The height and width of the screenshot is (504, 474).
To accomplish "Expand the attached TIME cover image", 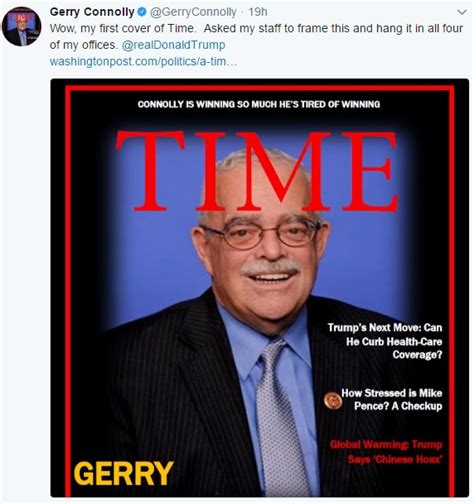I will (260, 288).
